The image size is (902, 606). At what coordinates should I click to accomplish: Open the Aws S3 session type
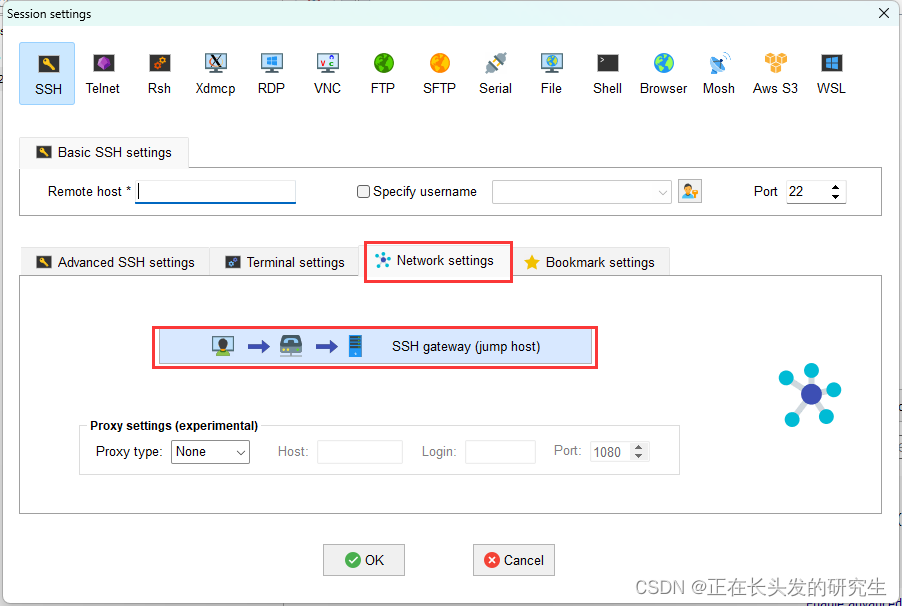774,71
